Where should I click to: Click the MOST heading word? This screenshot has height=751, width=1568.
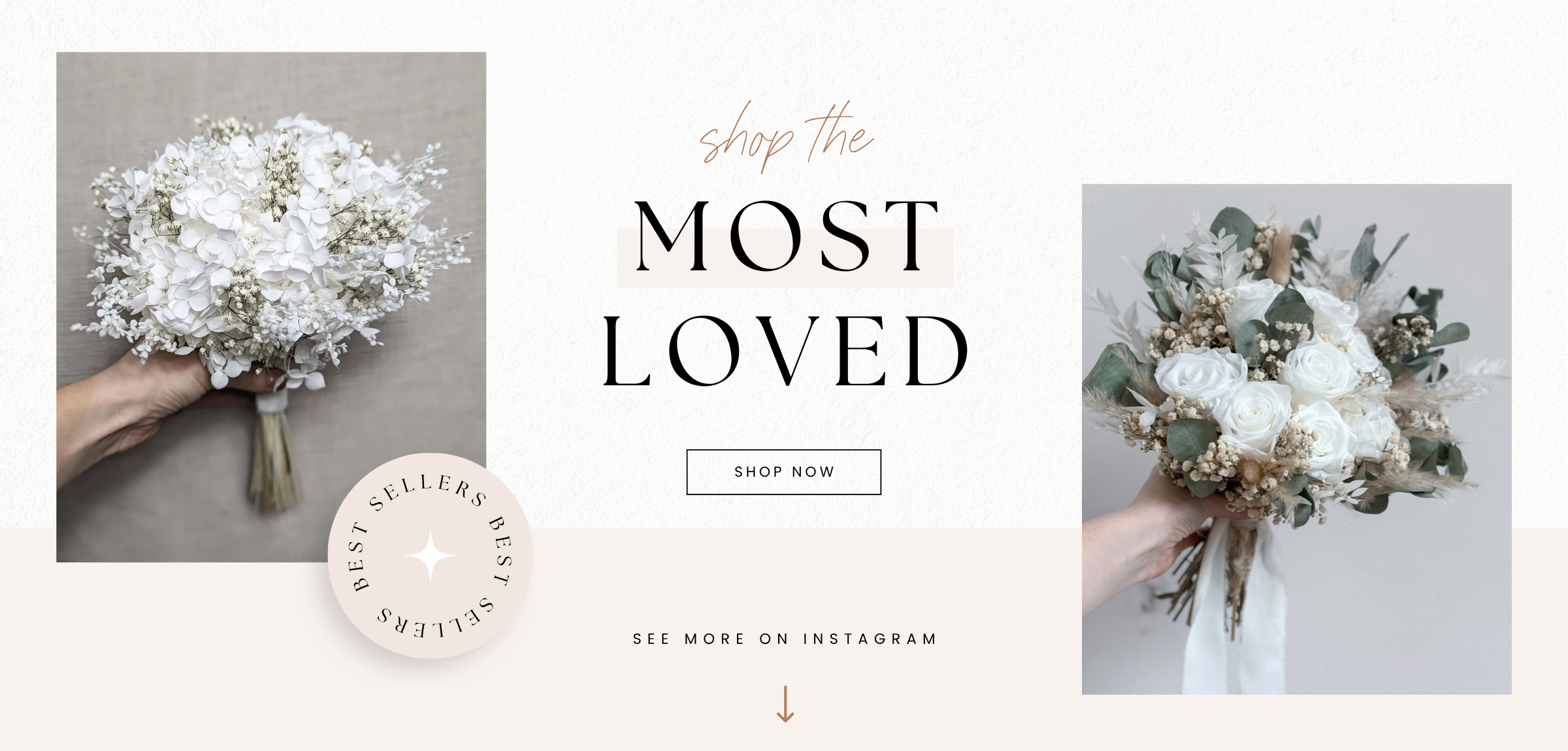(x=786, y=236)
